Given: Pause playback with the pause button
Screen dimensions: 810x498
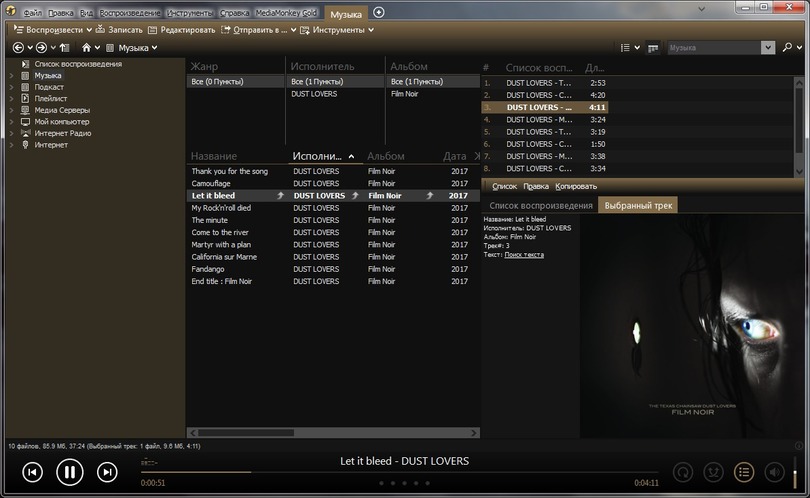Looking at the screenshot, I should pos(69,472).
